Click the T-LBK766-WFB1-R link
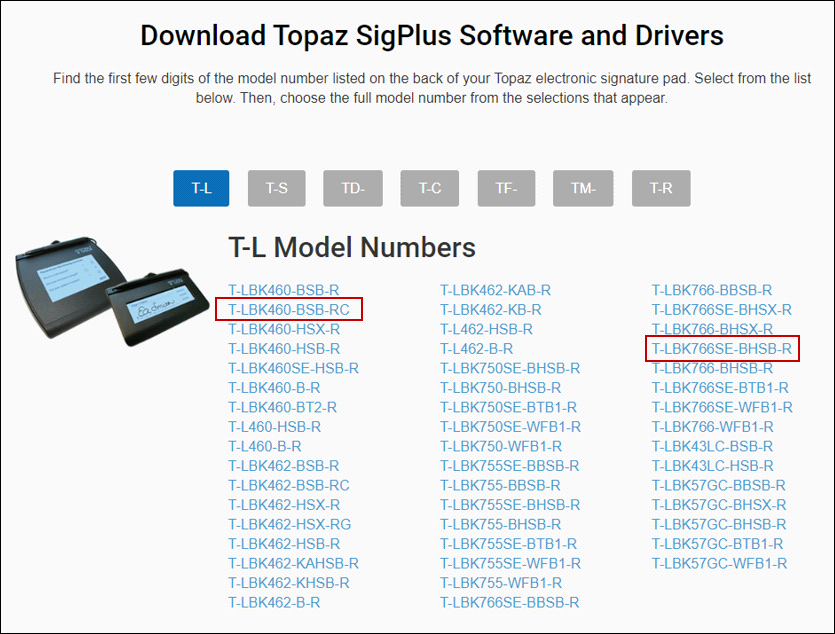 pos(713,427)
